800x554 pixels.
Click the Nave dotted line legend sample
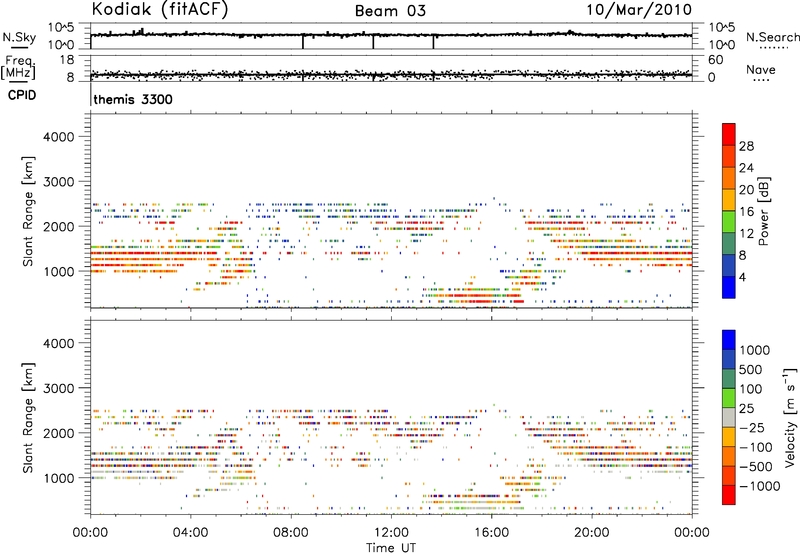[x=761, y=80]
